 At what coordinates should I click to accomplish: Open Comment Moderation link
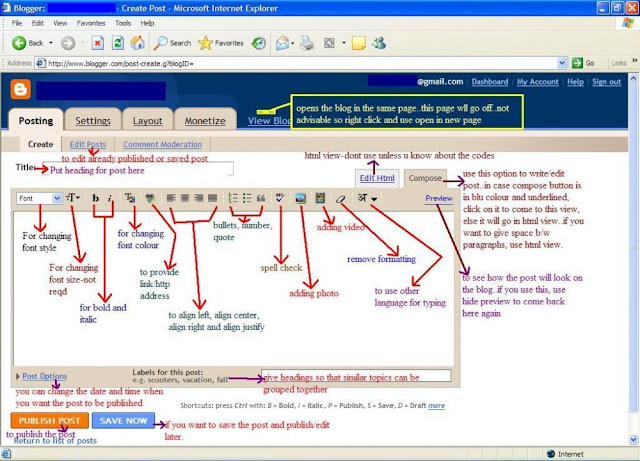point(162,144)
